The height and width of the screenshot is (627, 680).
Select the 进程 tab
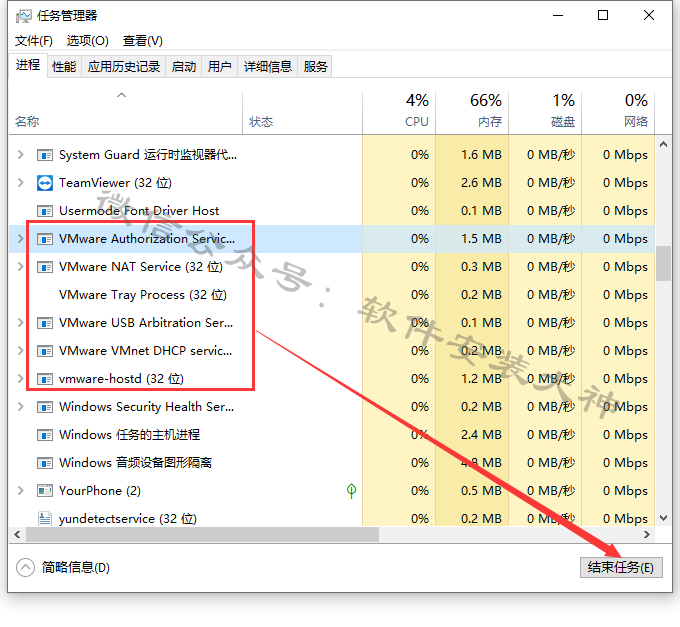click(28, 65)
